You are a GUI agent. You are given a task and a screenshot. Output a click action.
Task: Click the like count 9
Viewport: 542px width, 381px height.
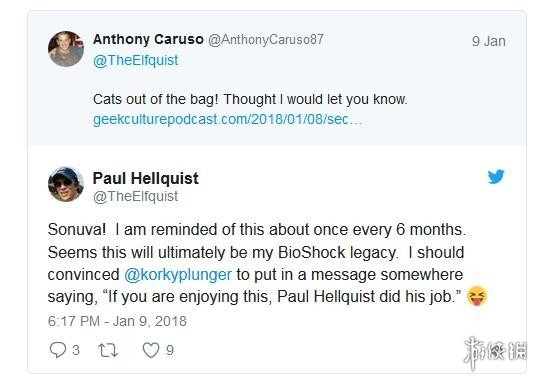pos(170,350)
